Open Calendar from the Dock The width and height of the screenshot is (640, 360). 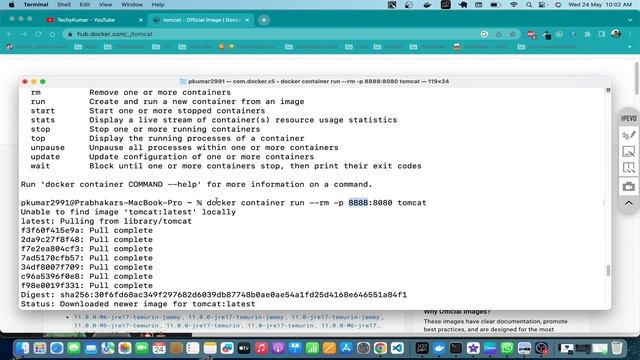(x=159, y=348)
